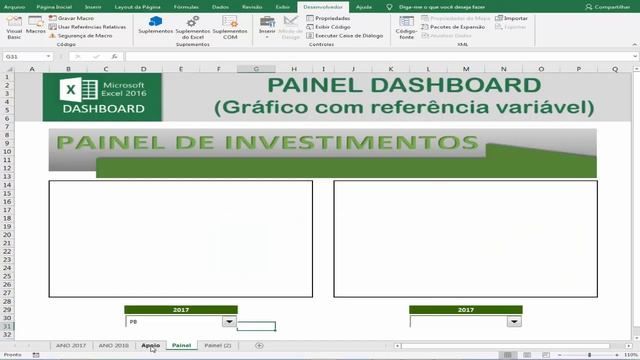Switch to Page Layout view
This screenshot has width=640, height=360.
pos(527,355)
